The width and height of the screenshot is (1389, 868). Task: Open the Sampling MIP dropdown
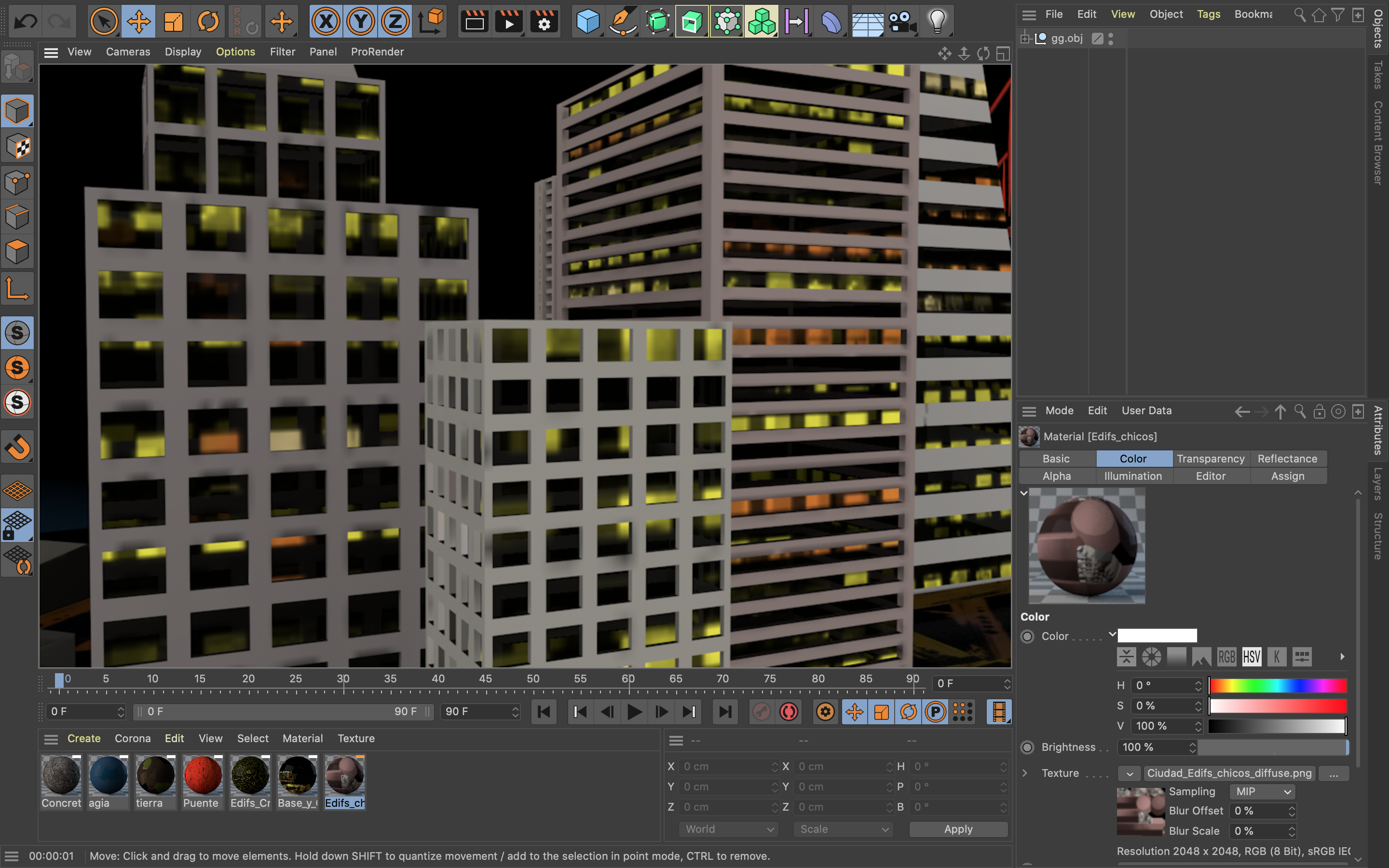[1263, 792]
